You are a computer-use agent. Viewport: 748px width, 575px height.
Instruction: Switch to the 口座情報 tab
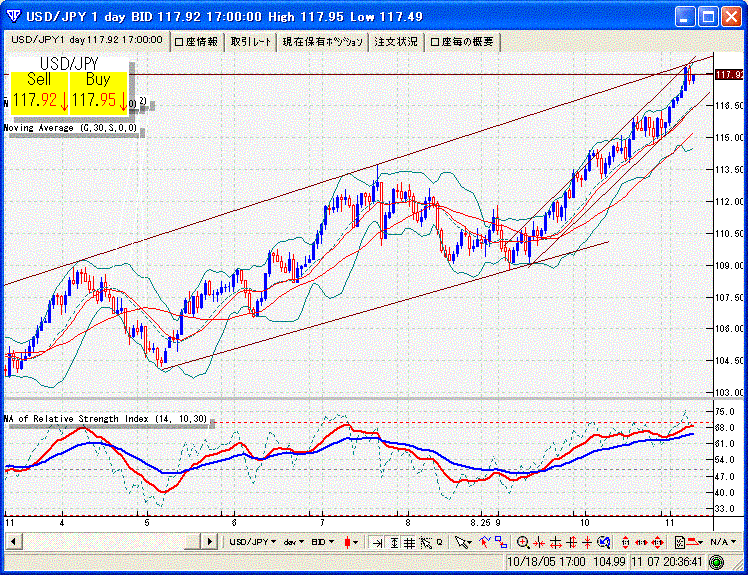click(x=195, y=41)
